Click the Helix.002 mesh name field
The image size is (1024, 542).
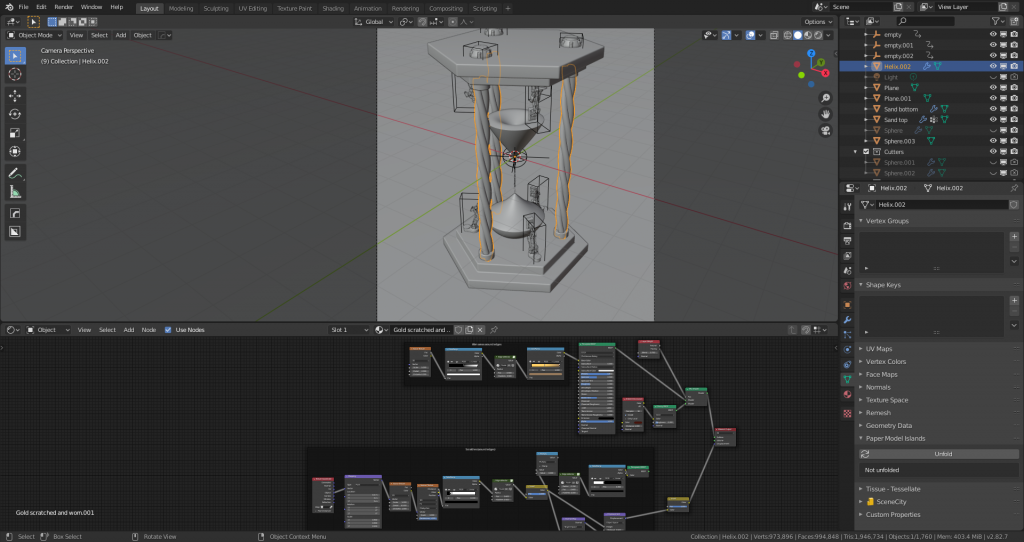coord(940,204)
